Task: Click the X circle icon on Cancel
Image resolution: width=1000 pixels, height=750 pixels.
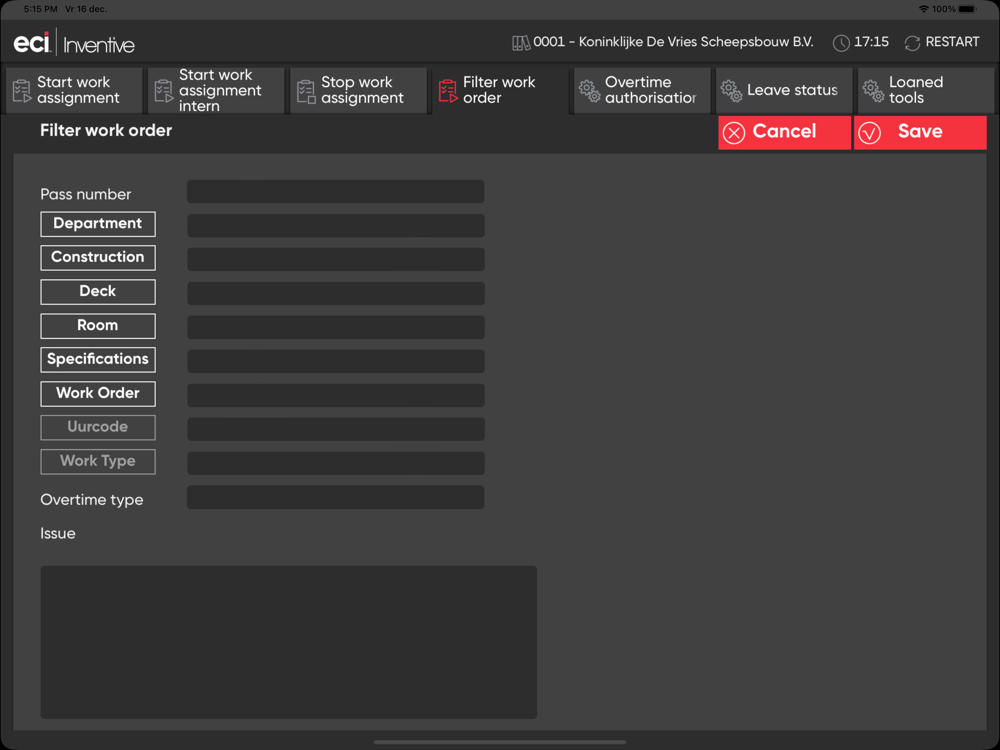Action: tap(734, 133)
